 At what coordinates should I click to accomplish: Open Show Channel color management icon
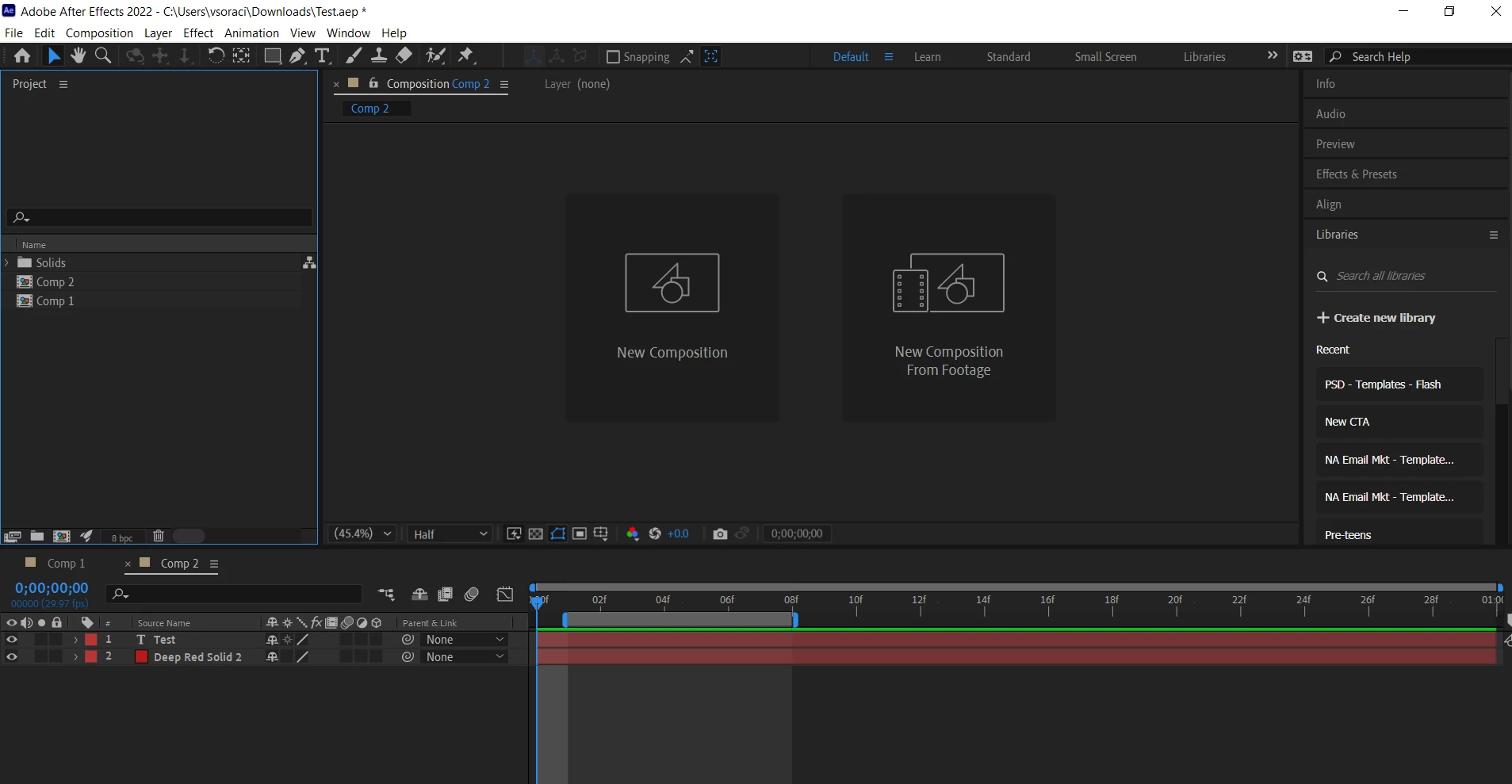pyautogui.click(x=633, y=534)
